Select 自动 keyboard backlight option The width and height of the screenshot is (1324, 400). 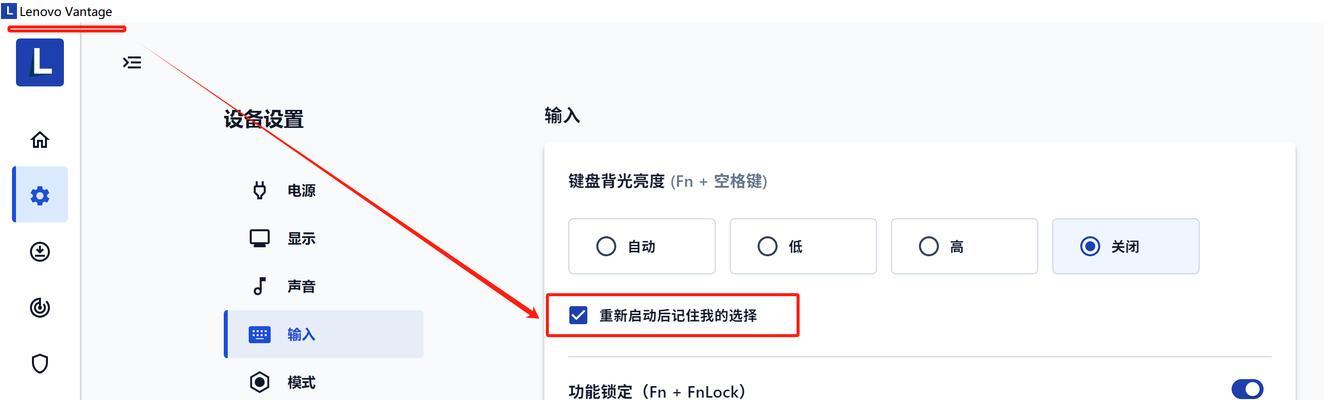[642, 246]
